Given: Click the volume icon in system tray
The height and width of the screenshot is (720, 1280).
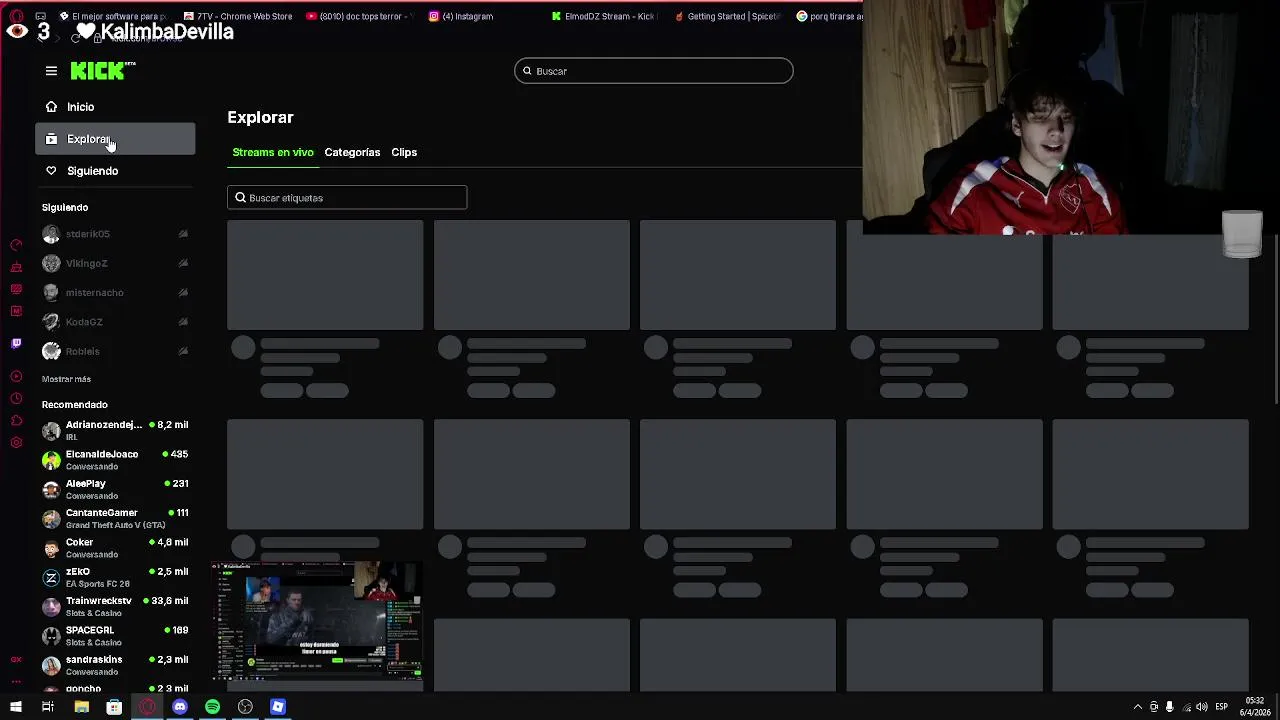Looking at the screenshot, I should (x=1202, y=707).
